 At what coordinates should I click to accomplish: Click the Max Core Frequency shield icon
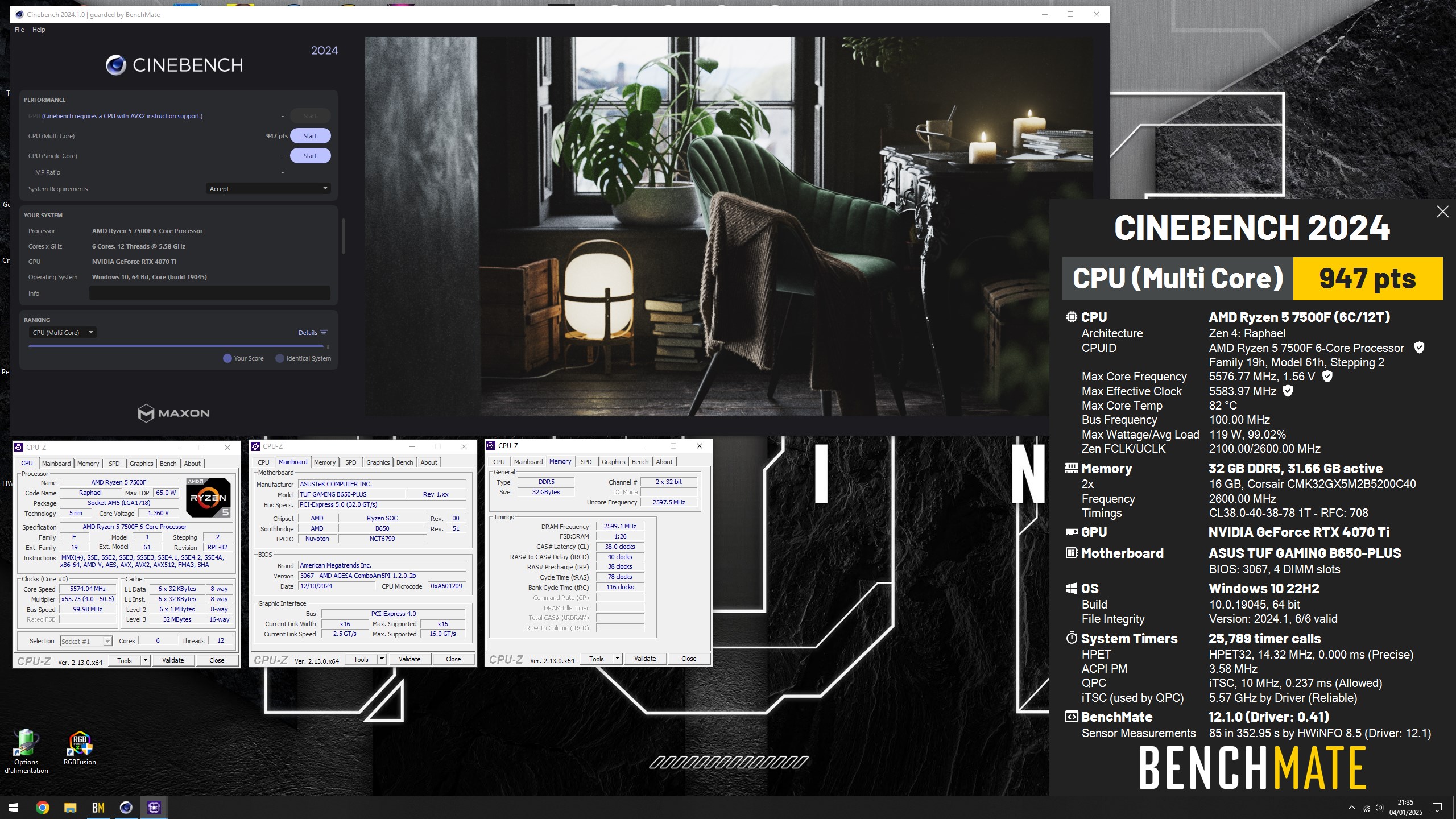[x=1327, y=376]
